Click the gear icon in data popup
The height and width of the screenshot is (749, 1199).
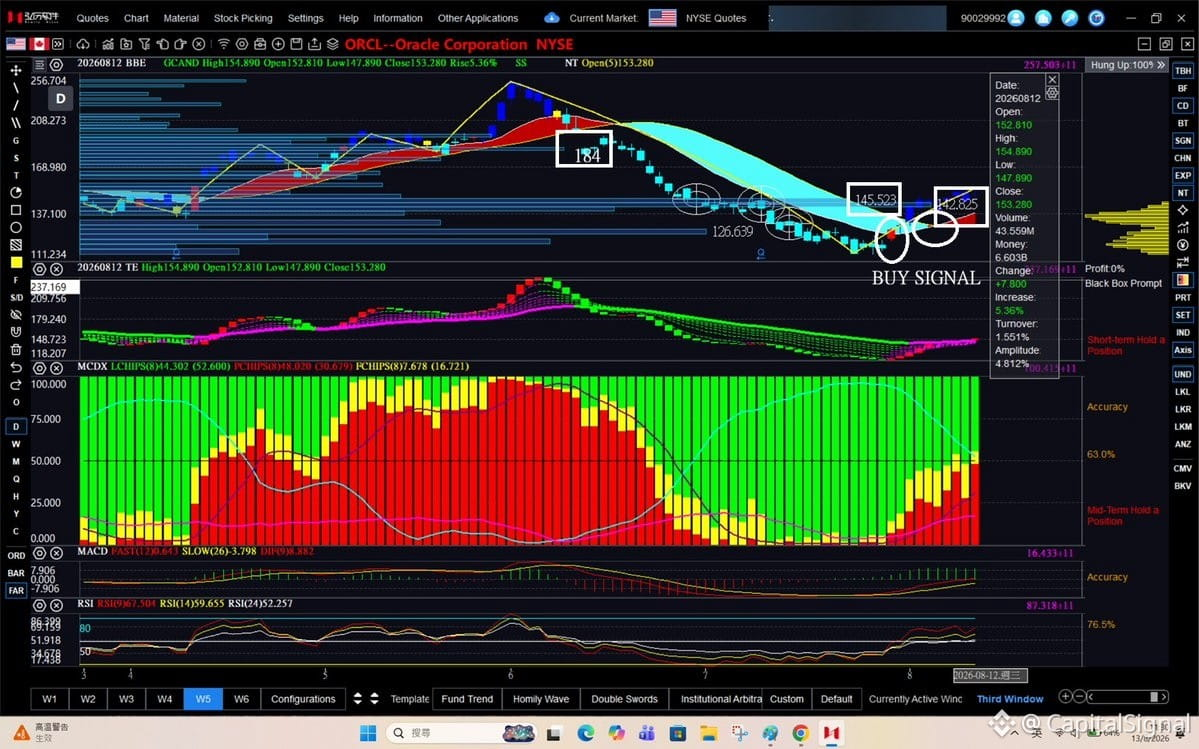[x=1052, y=92]
